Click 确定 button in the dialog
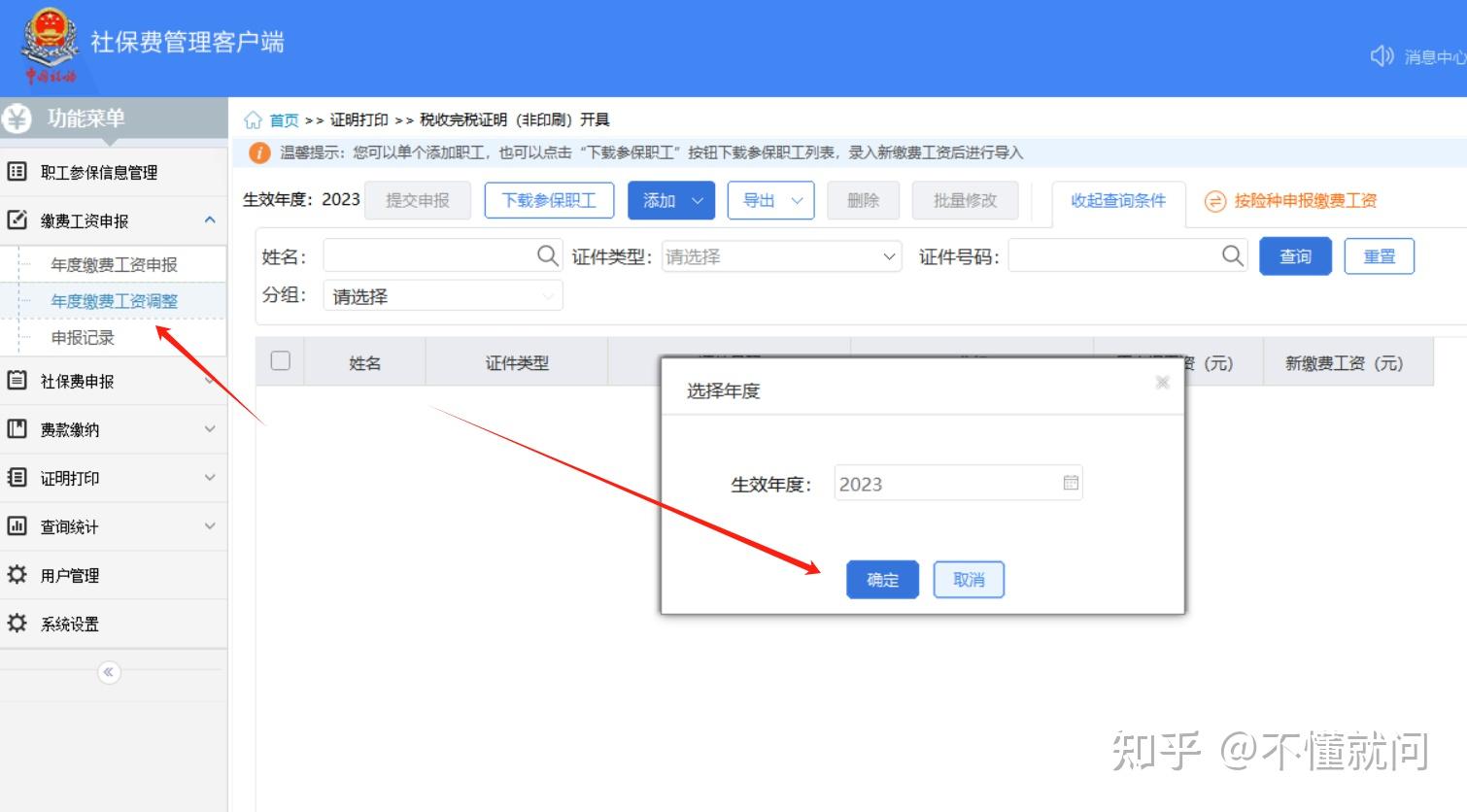Screen dimensions: 1467x812 pos(882,580)
